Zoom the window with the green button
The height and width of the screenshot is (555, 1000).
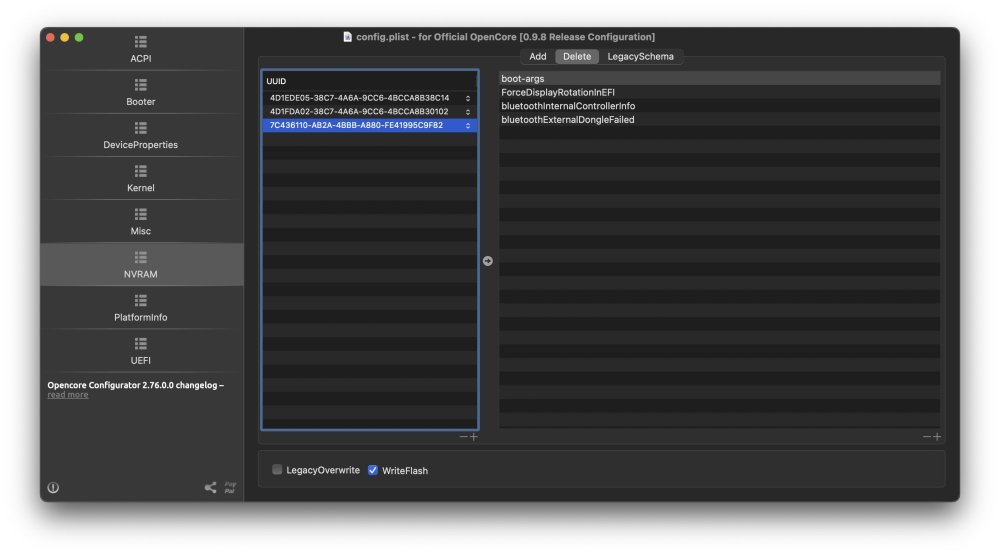pos(79,38)
